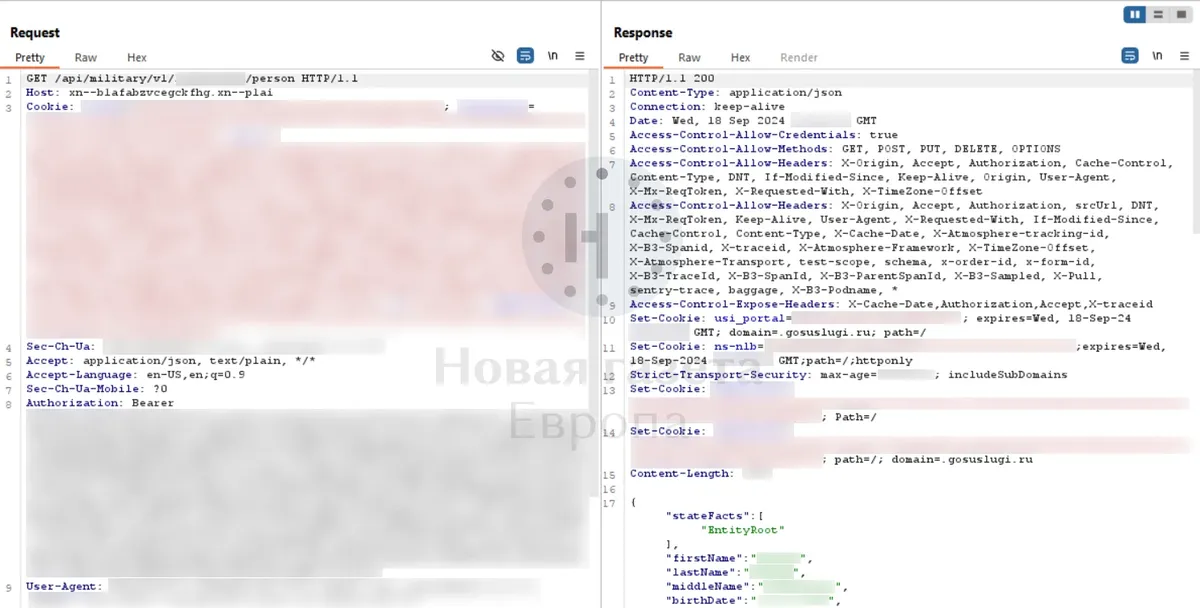Switch to the Request Raw tab
The height and width of the screenshot is (608, 1200).
click(x=86, y=58)
